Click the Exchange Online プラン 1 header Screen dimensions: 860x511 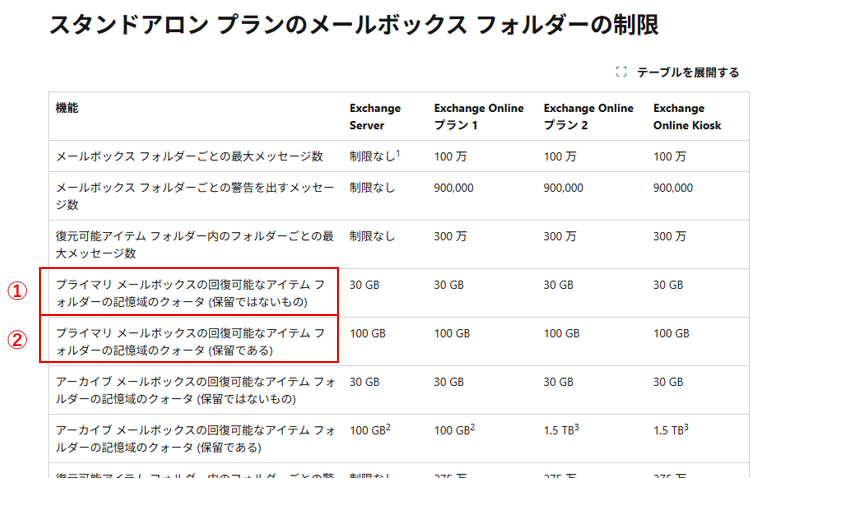[x=479, y=117]
